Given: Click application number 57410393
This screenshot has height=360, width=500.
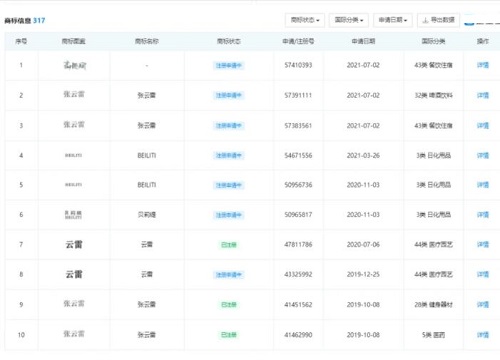Looking at the screenshot, I should [298, 65].
